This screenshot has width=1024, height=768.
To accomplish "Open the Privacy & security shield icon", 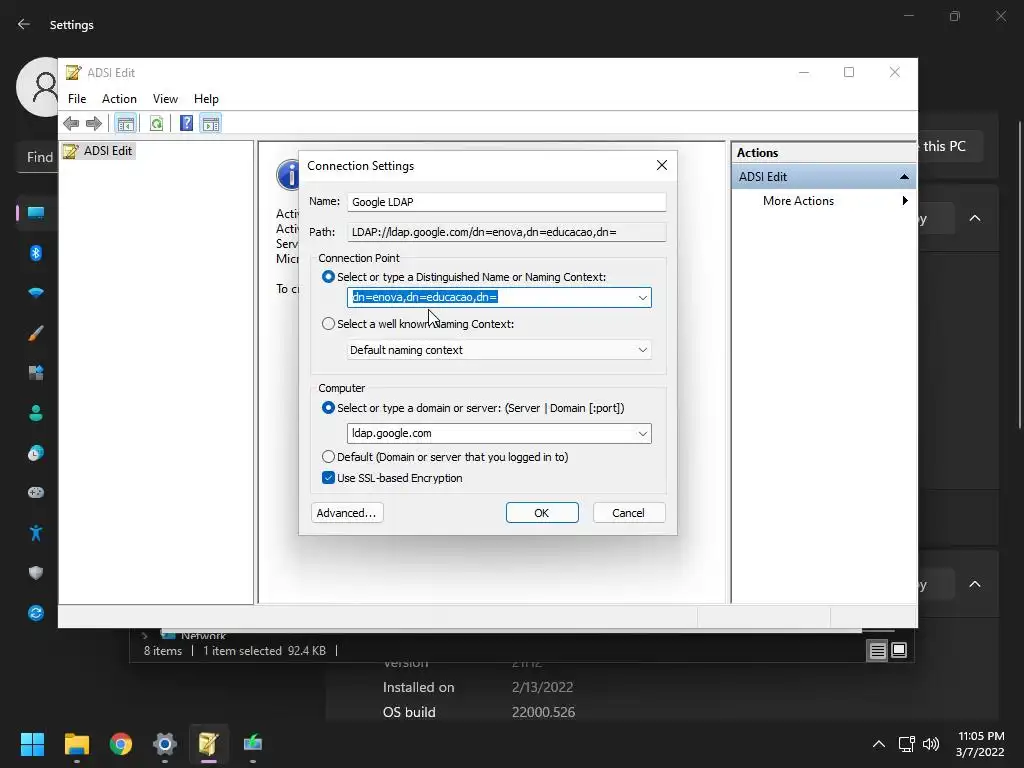I will 36,573.
